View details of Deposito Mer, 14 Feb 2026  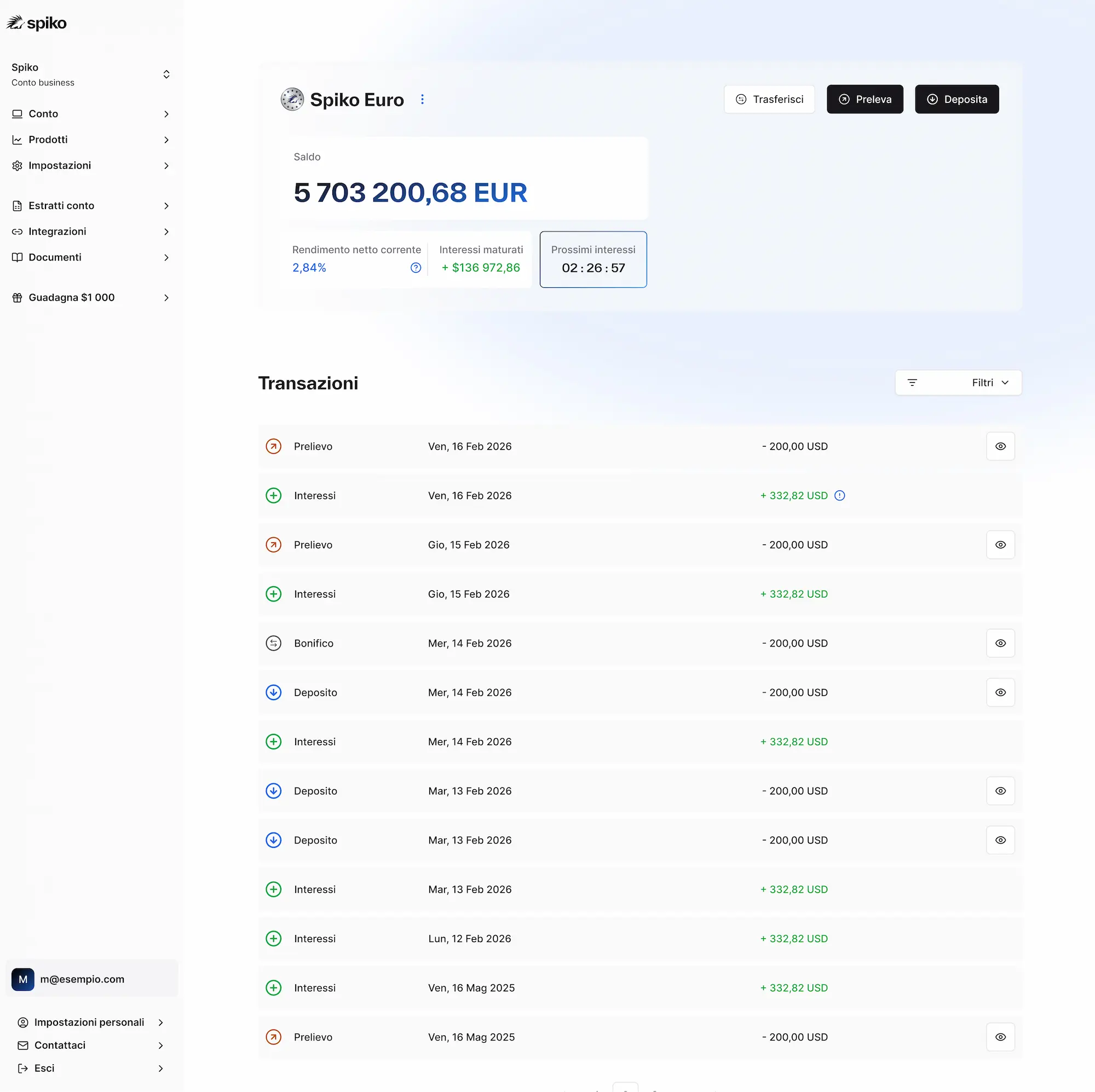tap(1000, 692)
